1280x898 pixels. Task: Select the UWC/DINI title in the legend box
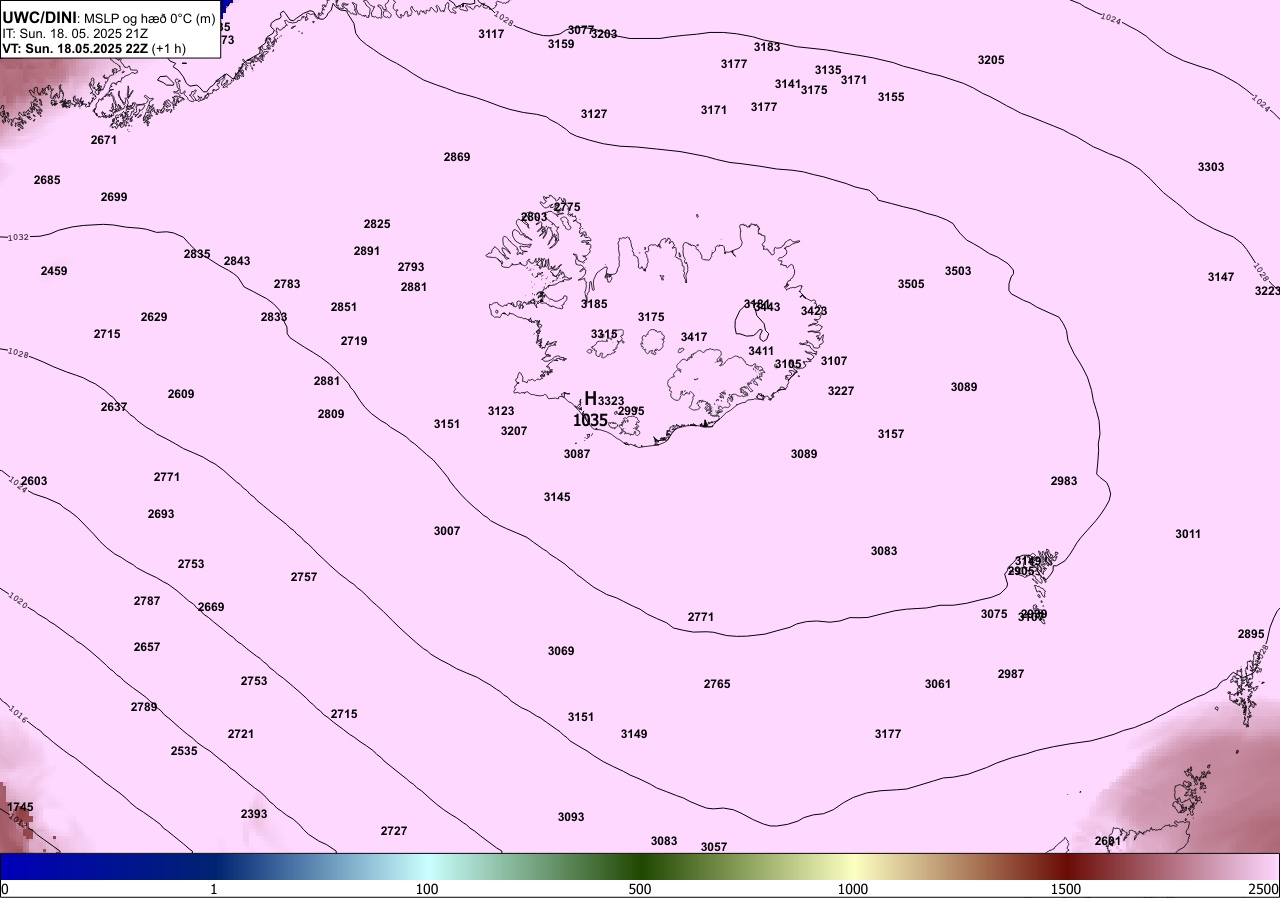(40, 17)
